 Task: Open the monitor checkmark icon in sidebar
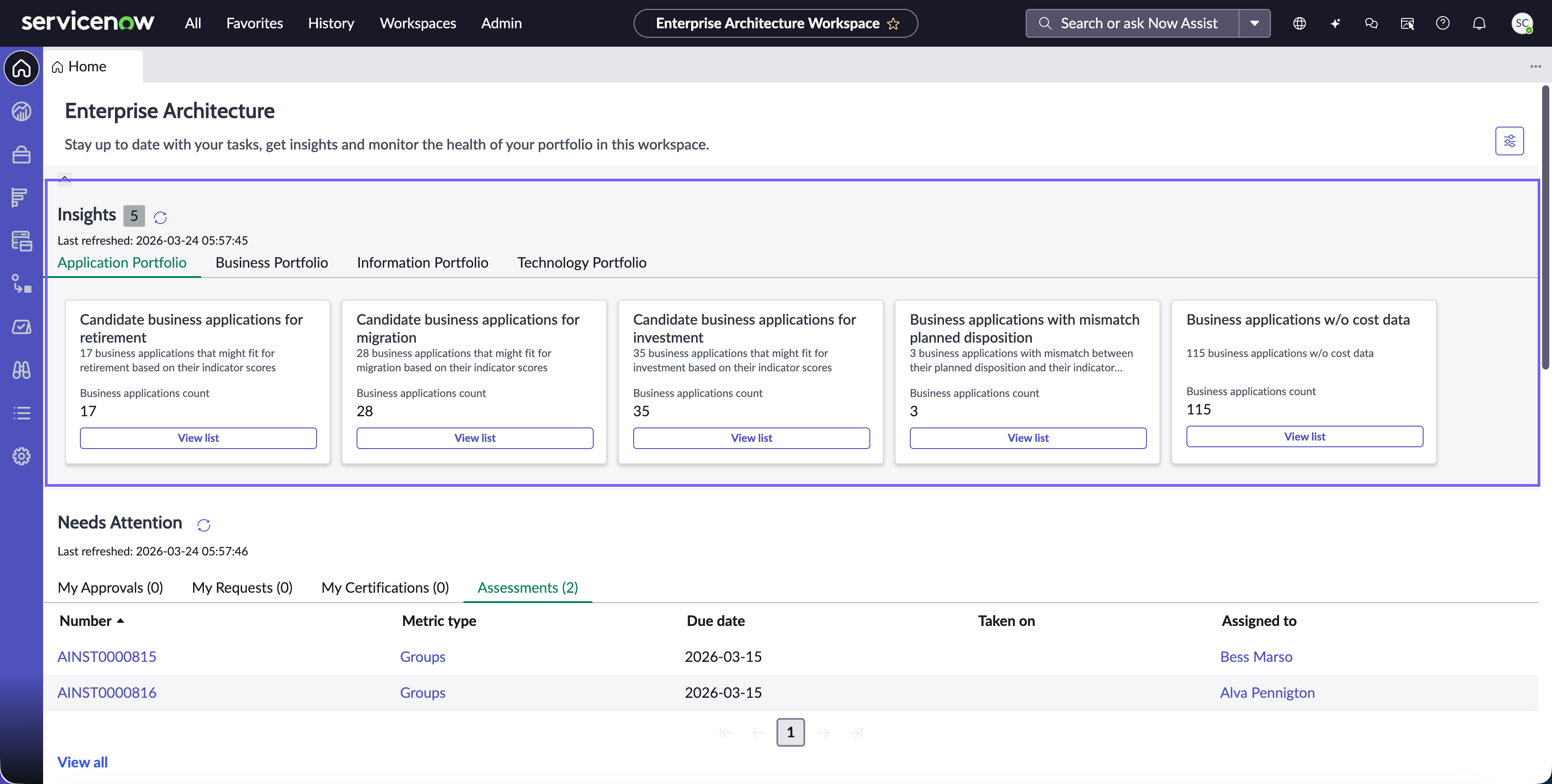22,326
